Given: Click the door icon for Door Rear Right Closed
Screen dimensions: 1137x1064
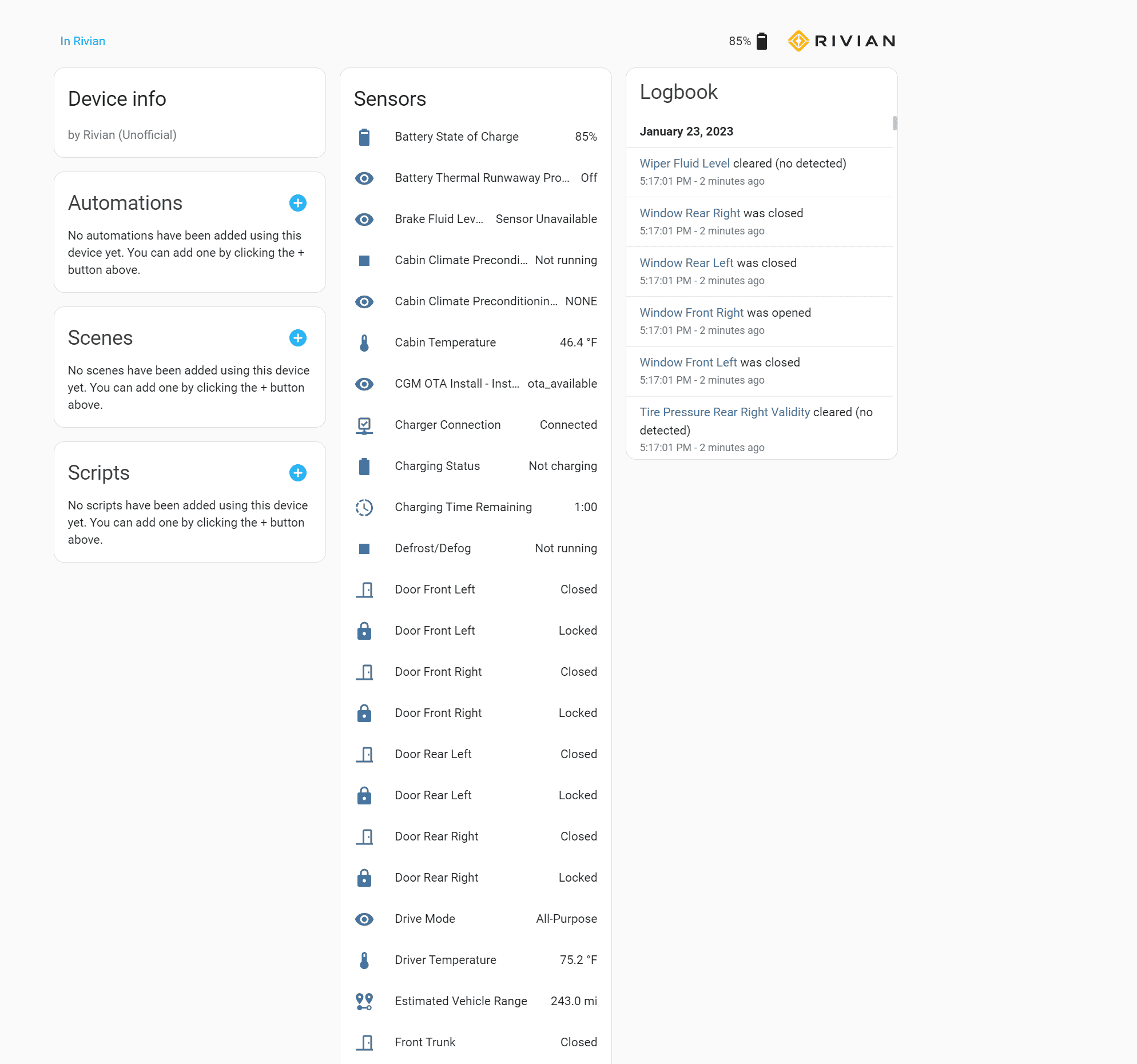Looking at the screenshot, I should click(x=364, y=837).
